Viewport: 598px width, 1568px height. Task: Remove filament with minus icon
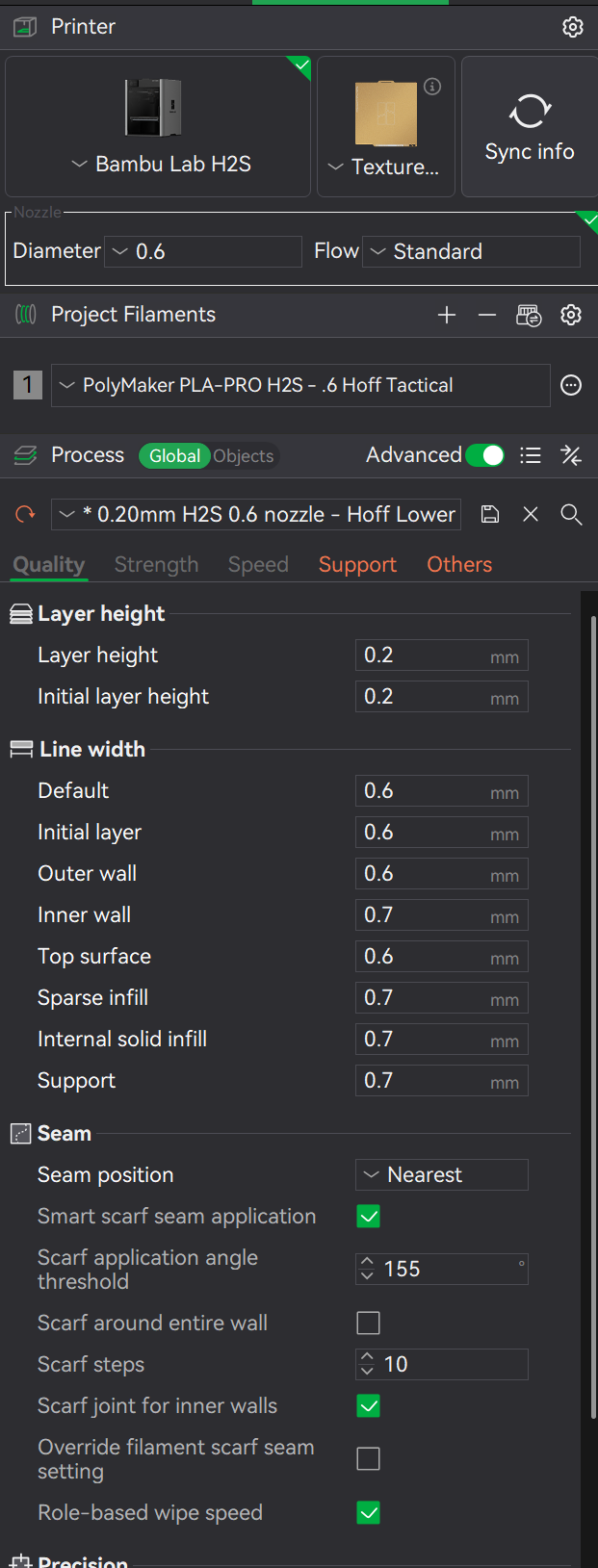point(487,315)
